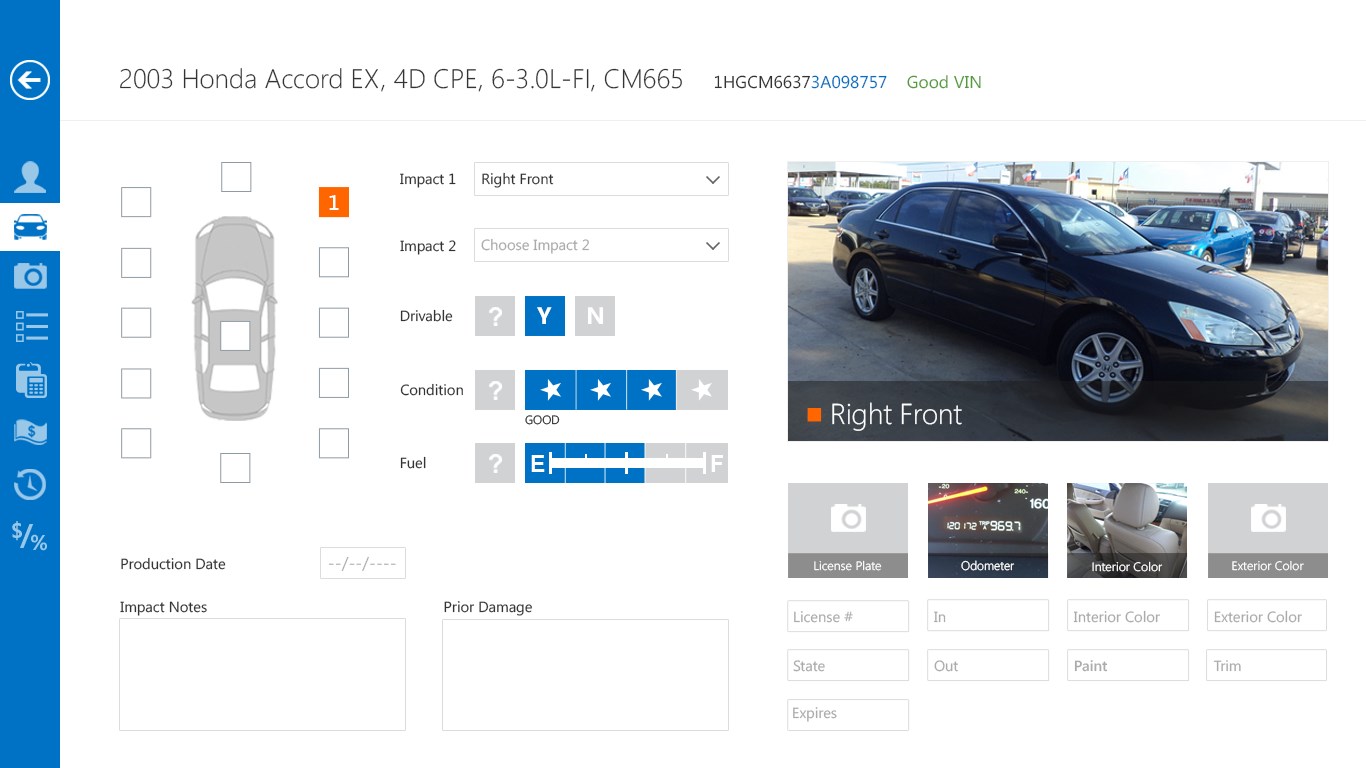The image size is (1366, 768).
Task: Click the Good VIN link
Action: 944,82
